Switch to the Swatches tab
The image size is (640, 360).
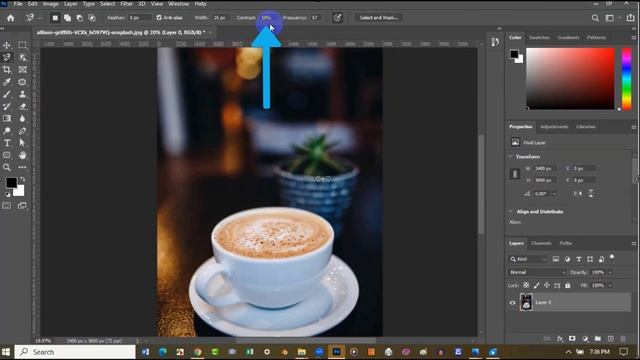point(539,38)
